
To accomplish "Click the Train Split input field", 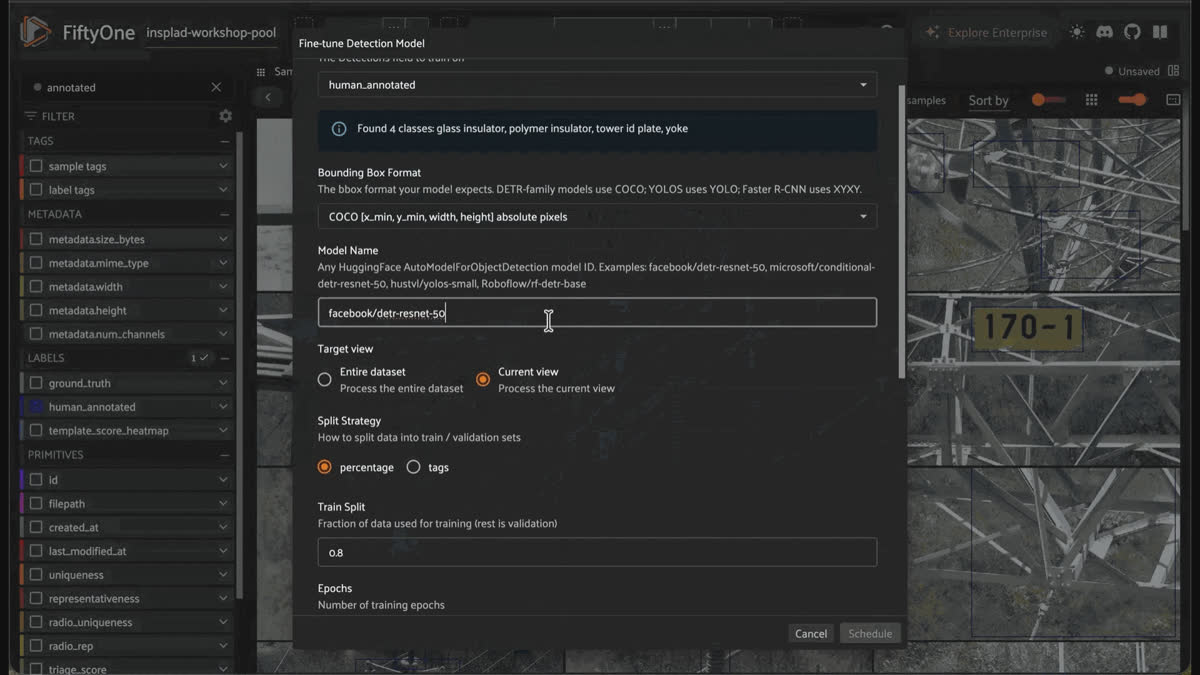I will (597, 552).
